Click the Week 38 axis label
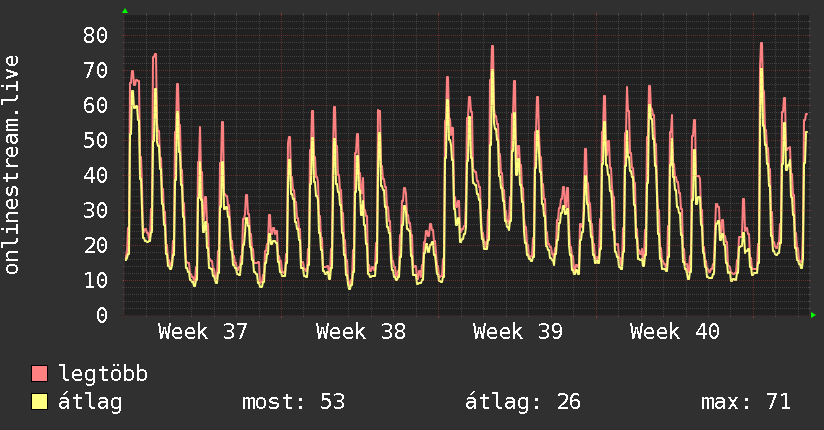This screenshot has width=824, height=430. click(360, 332)
